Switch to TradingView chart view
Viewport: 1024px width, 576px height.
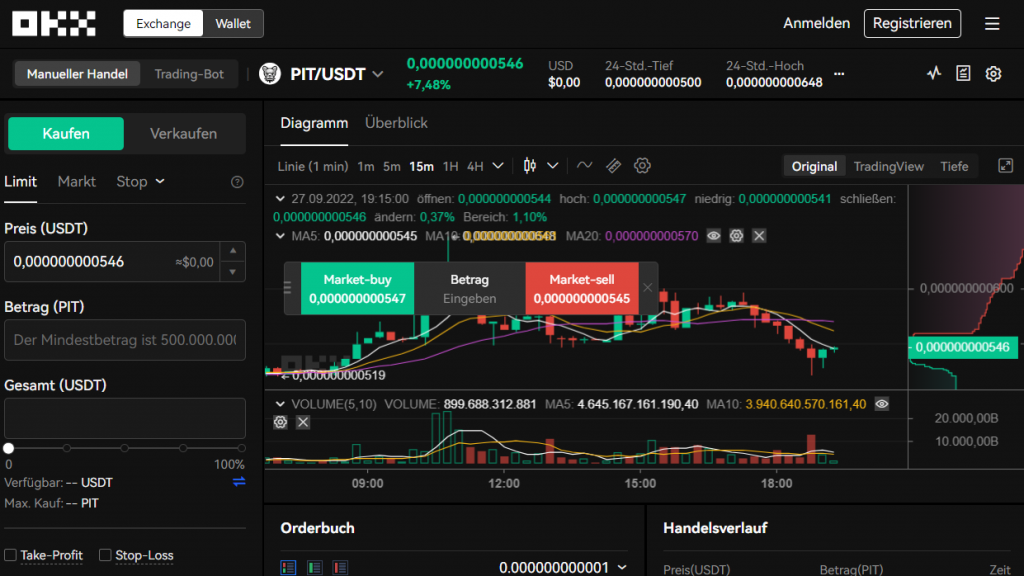click(x=888, y=166)
